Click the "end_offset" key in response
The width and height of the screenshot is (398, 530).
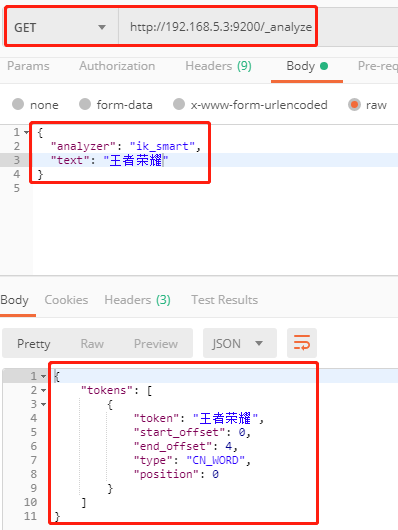click(173, 447)
